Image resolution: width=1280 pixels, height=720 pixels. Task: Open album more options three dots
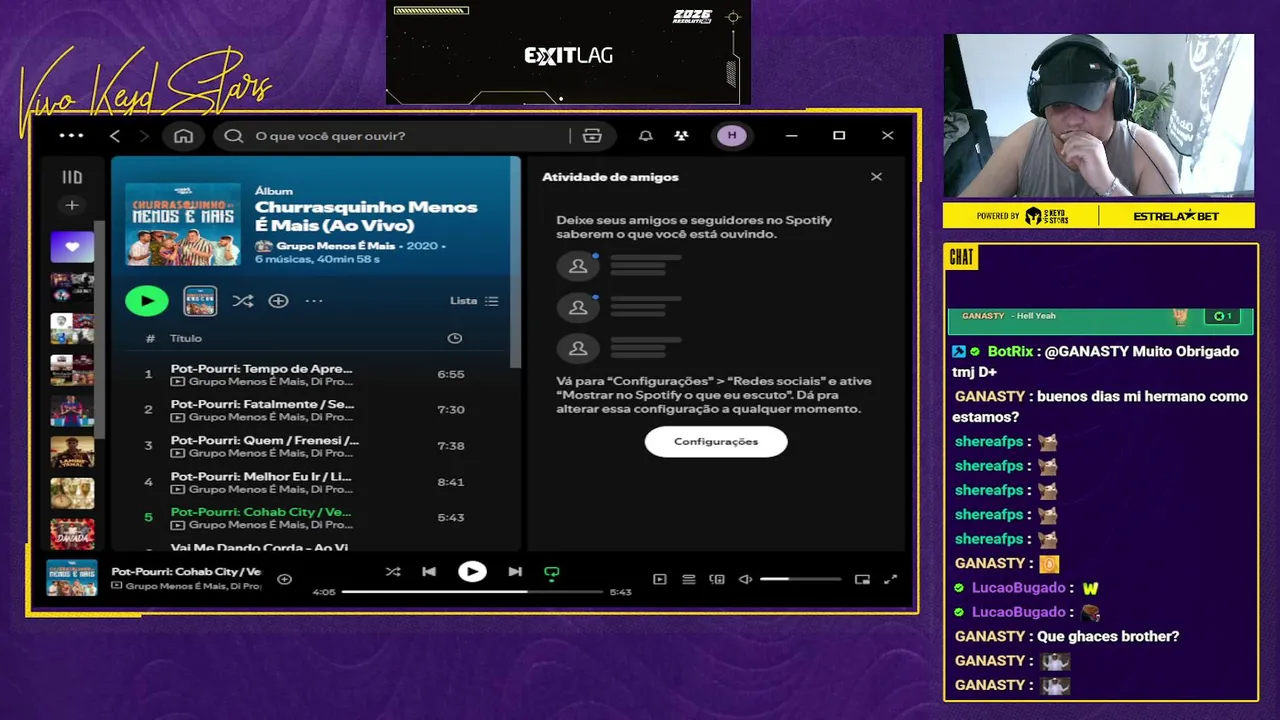(x=314, y=301)
